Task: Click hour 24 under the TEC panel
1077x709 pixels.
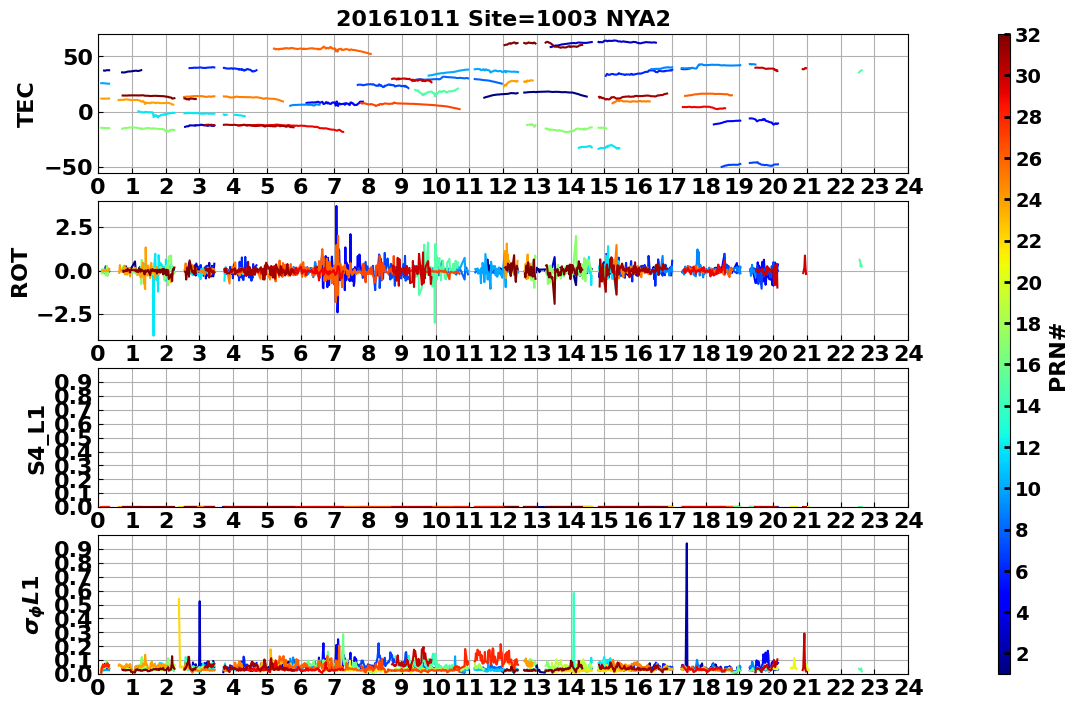Action: coord(907,187)
